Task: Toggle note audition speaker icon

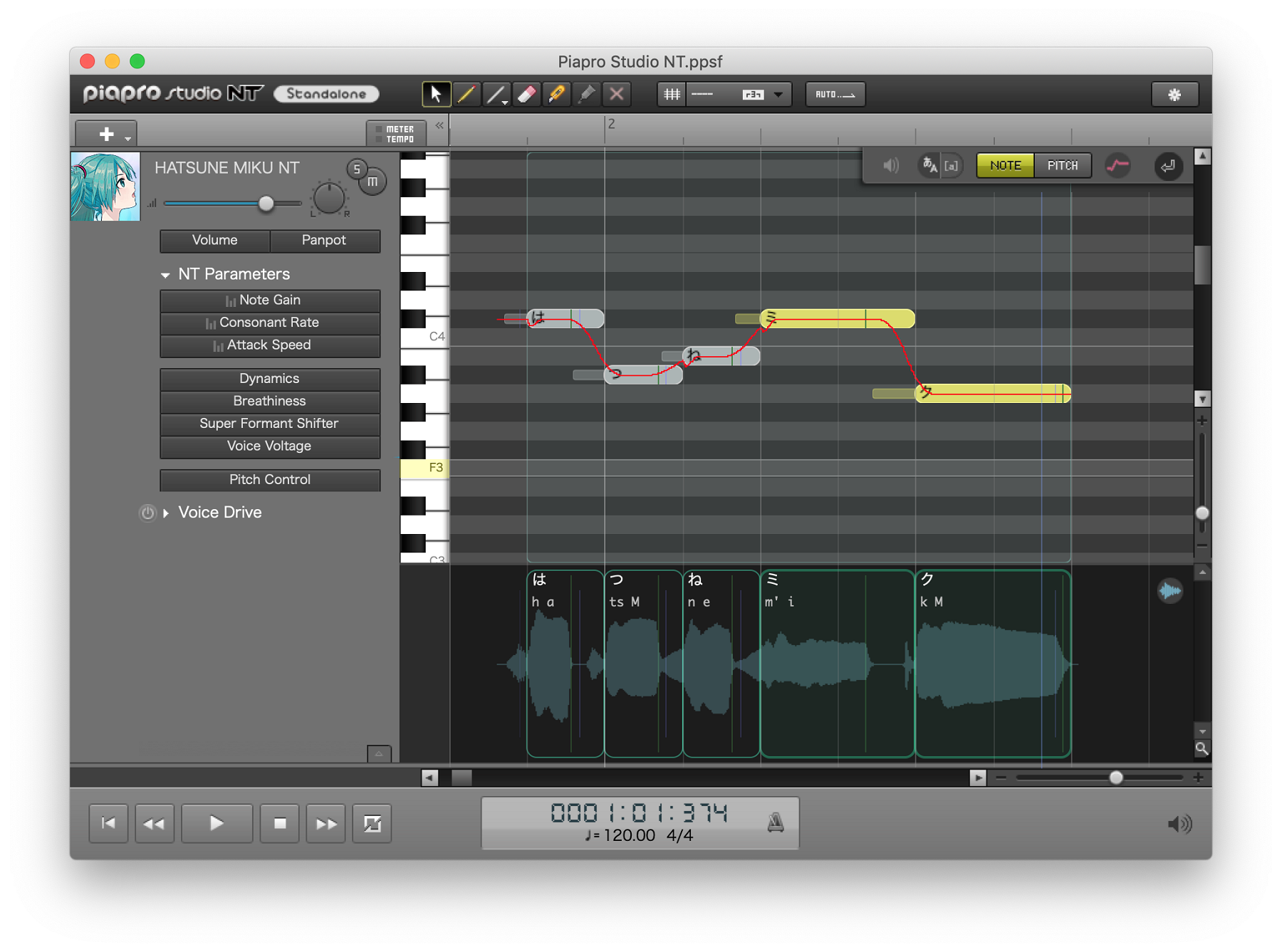Action: tap(891, 166)
